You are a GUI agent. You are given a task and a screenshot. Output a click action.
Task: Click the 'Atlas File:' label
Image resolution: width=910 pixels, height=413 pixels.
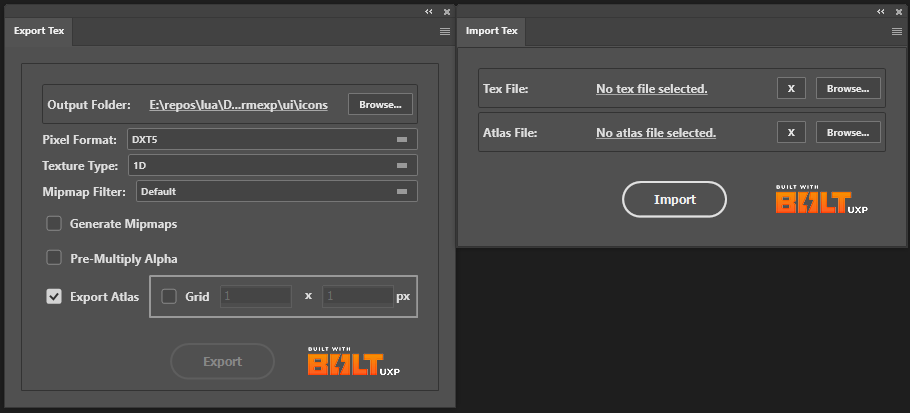pyautogui.click(x=510, y=133)
